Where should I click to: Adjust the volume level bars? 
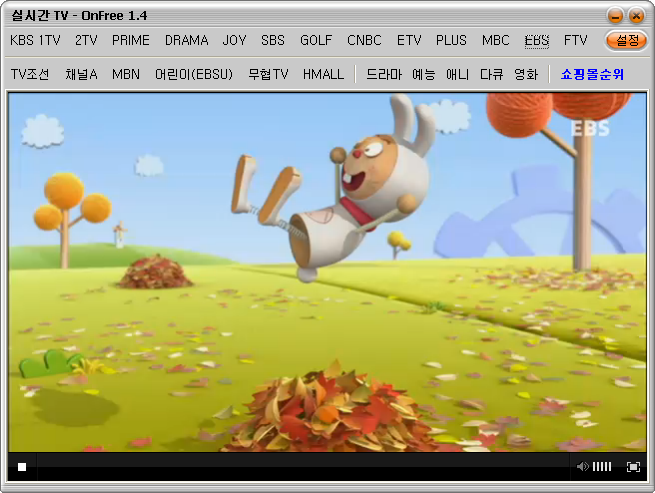(x=602, y=466)
